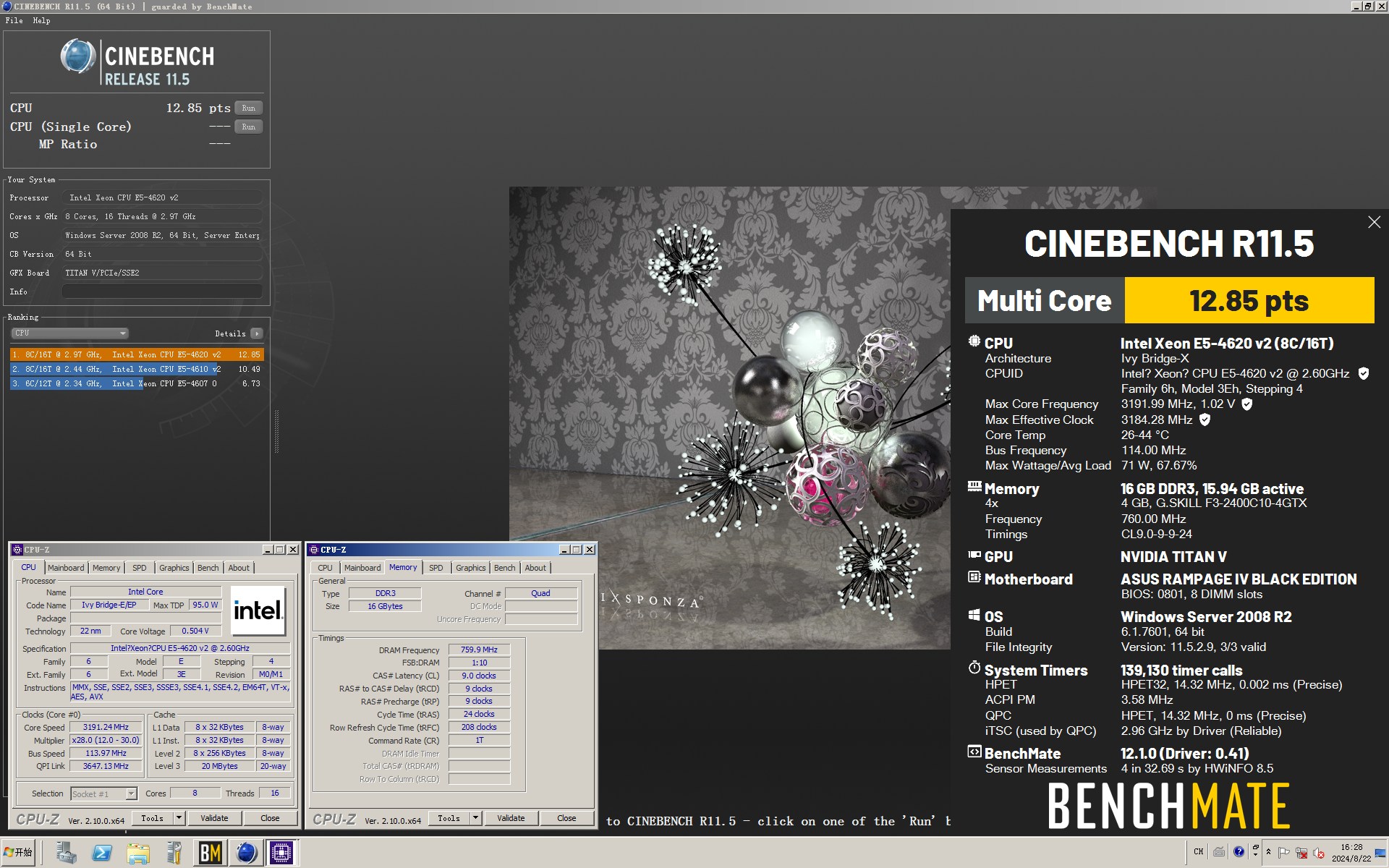The image size is (1389, 868).
Task: Click the Ranking Details arrow button
Action: click(x=257, y=333)
